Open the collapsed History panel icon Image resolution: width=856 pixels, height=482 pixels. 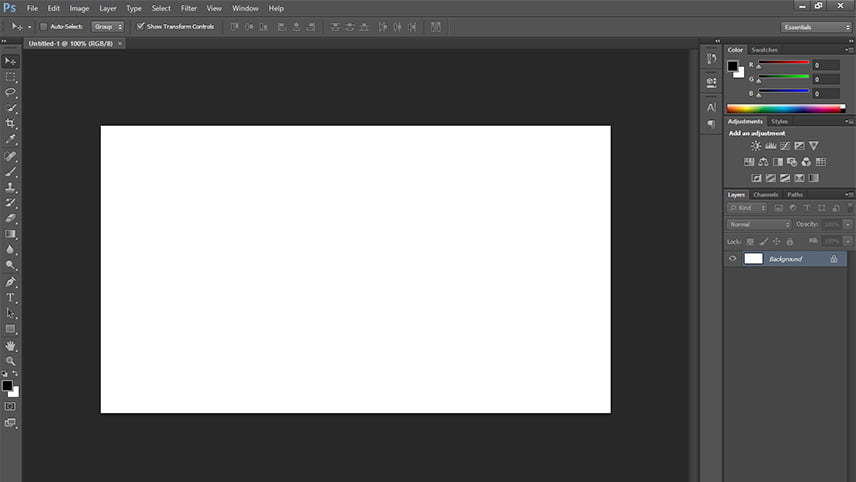click(x=711, y=58)
